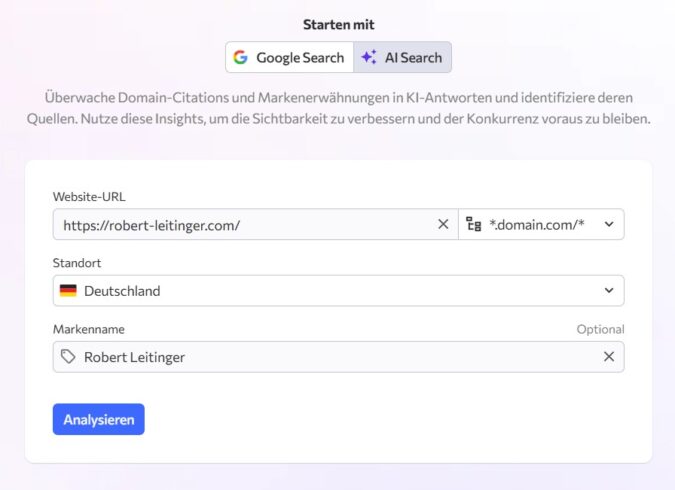
Task: Expand the Standort dropdown chevron
Action: (x=609, y=291)
